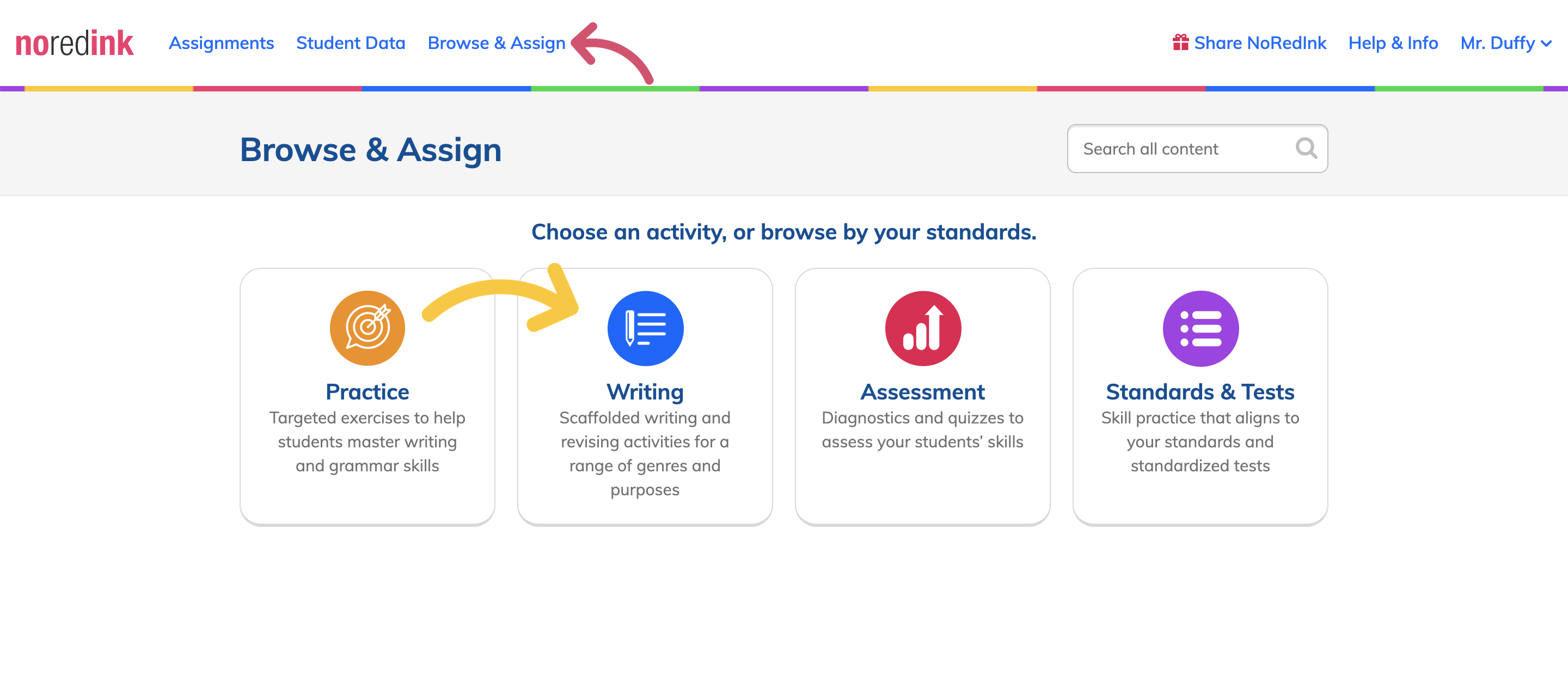The image size is (1568, 676).
Task: Open the Help & Info link
Action: click(1393, 43)
